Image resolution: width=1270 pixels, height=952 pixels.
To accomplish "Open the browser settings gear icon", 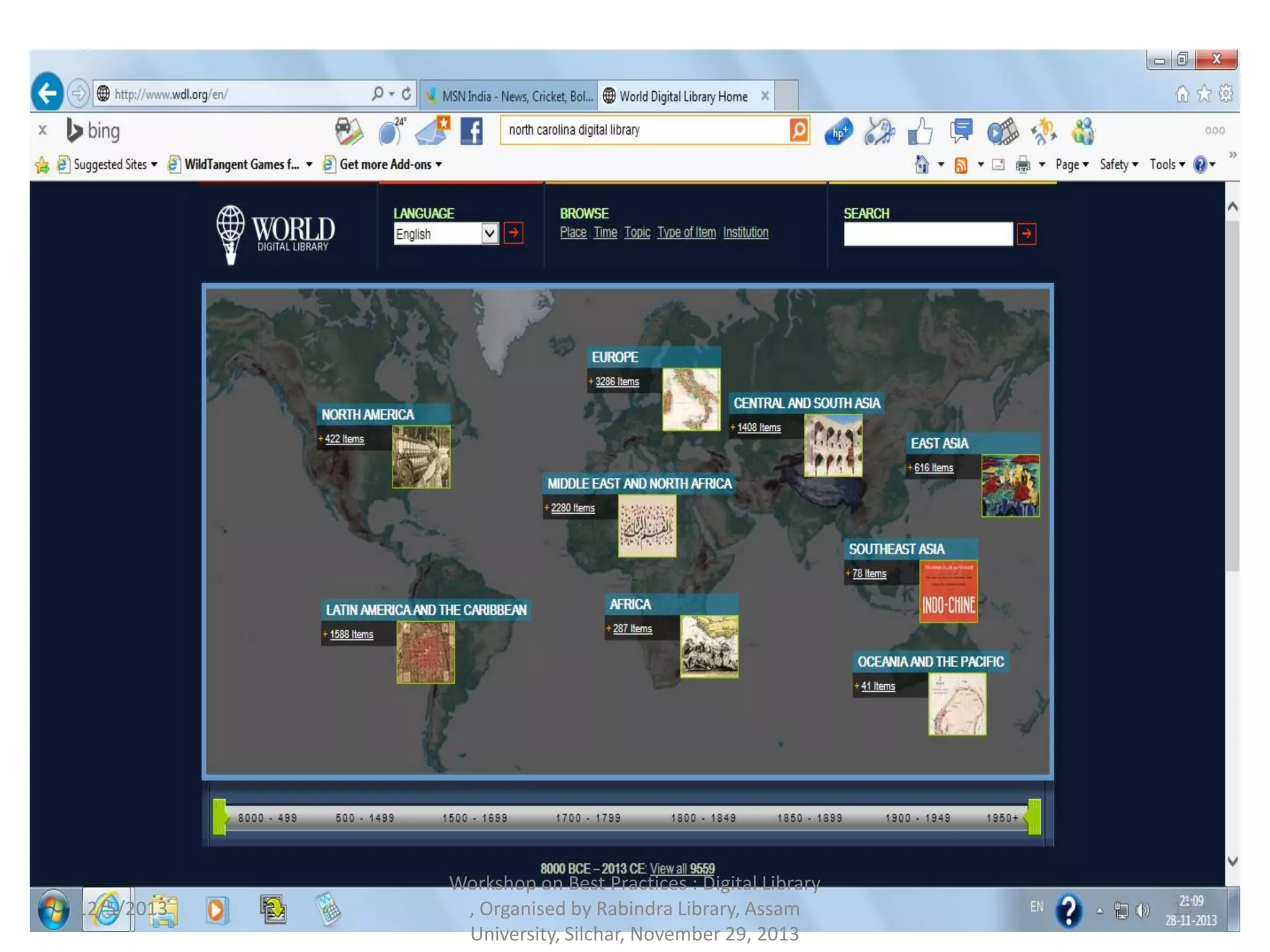I will [x=1225, y=94].
